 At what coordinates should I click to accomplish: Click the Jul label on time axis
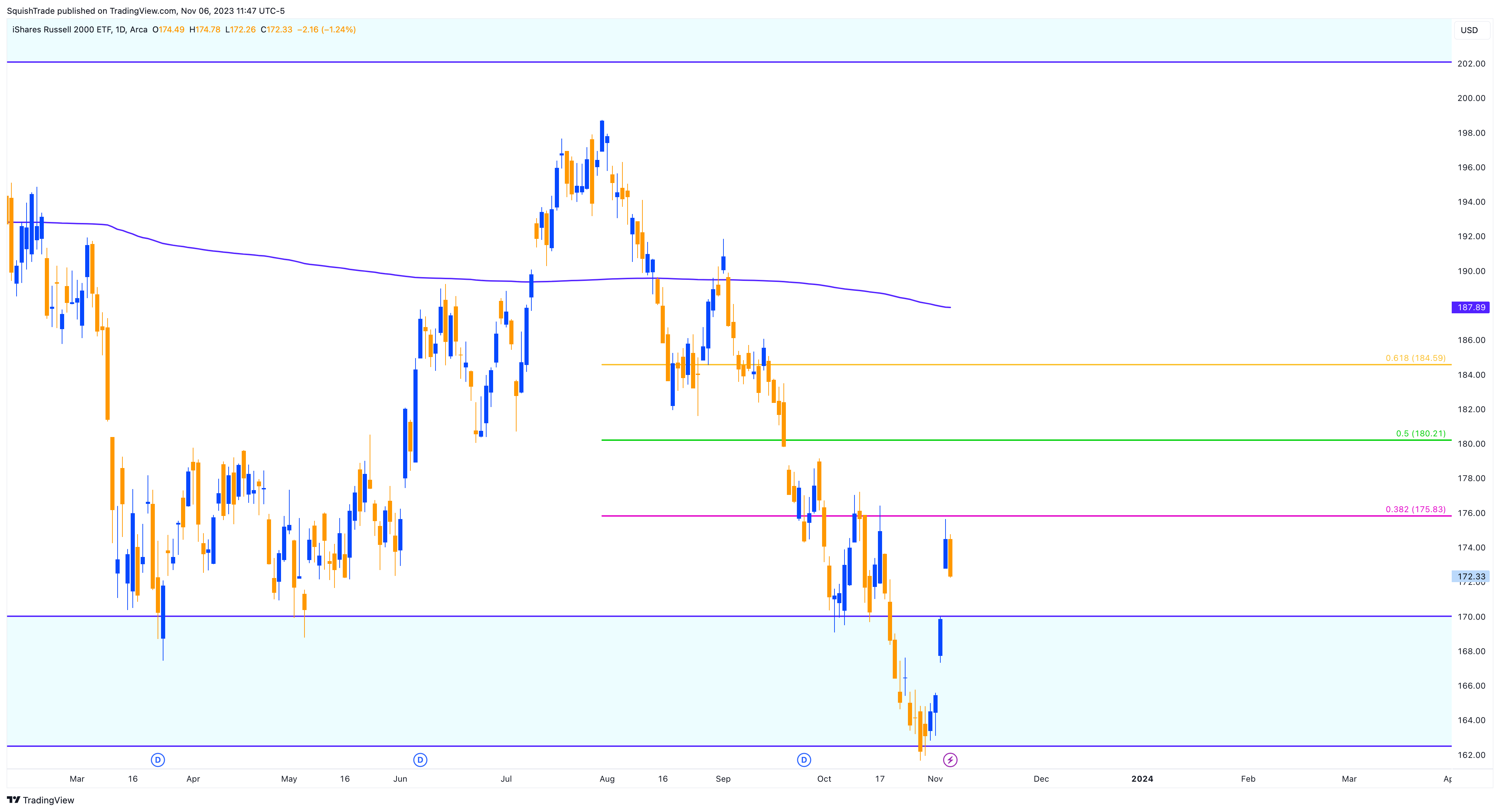coord(506,779)
